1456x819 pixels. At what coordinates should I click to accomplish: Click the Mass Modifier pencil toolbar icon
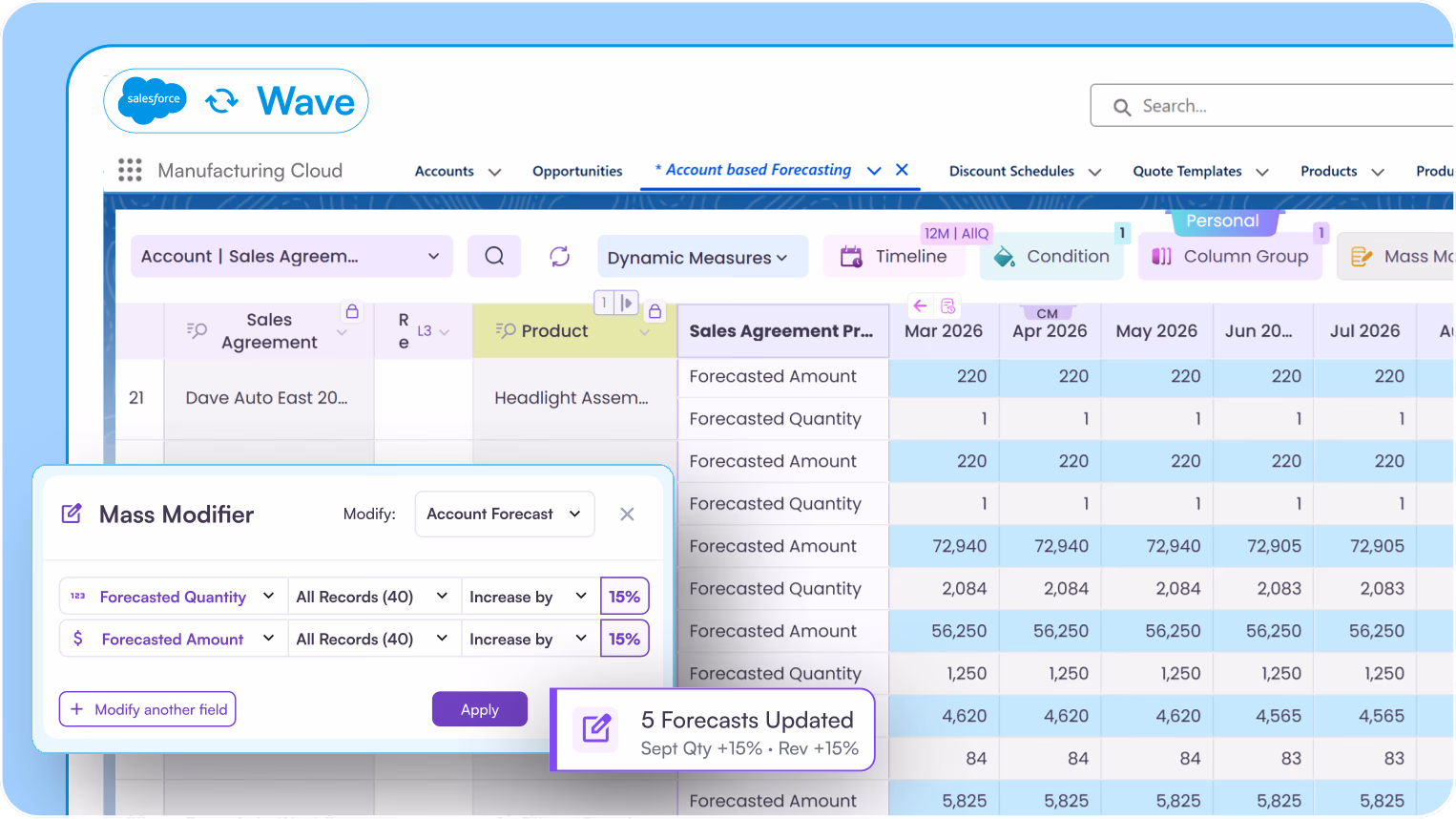point(1362,257)
